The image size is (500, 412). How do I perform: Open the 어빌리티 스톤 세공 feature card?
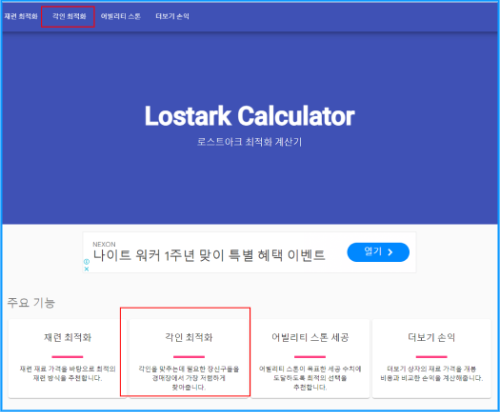310,358
